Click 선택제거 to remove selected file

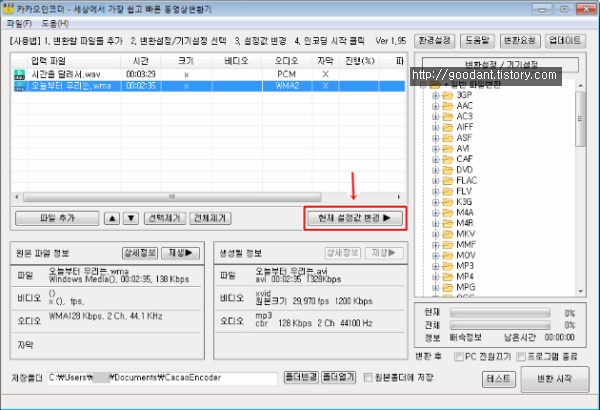click(x=165, y=219)
